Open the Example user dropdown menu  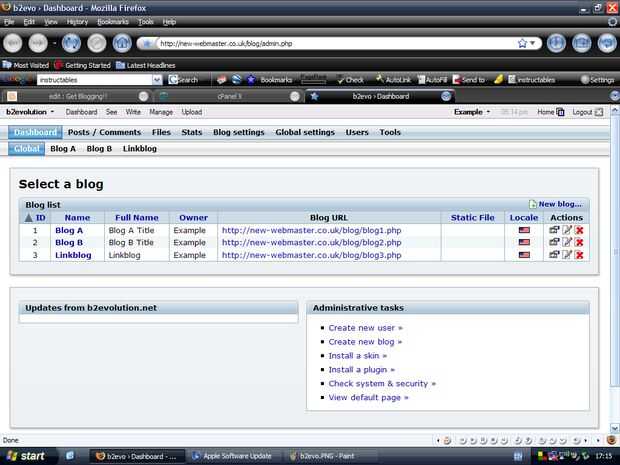472,112
